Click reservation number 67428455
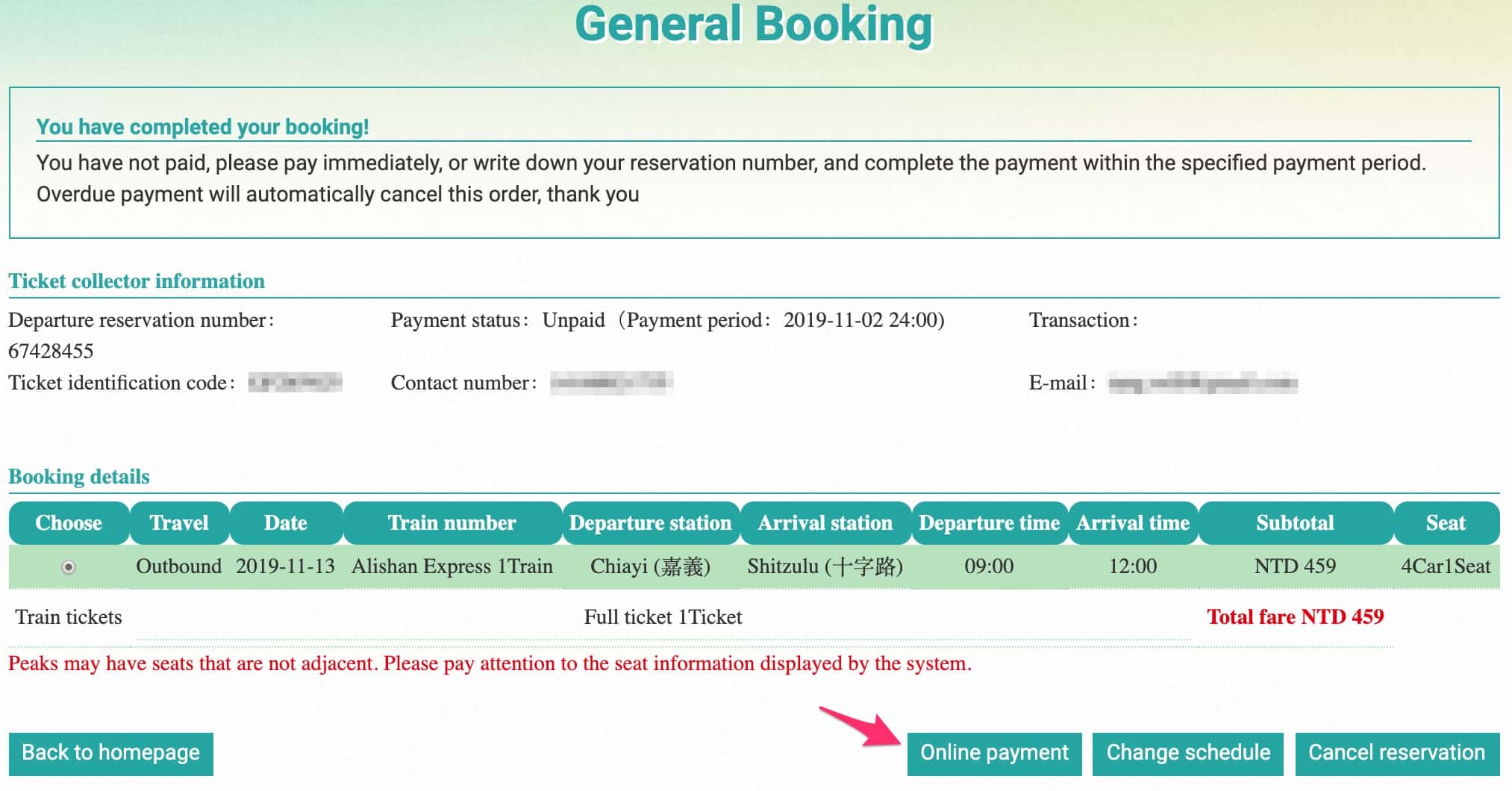 pos(51,351)
